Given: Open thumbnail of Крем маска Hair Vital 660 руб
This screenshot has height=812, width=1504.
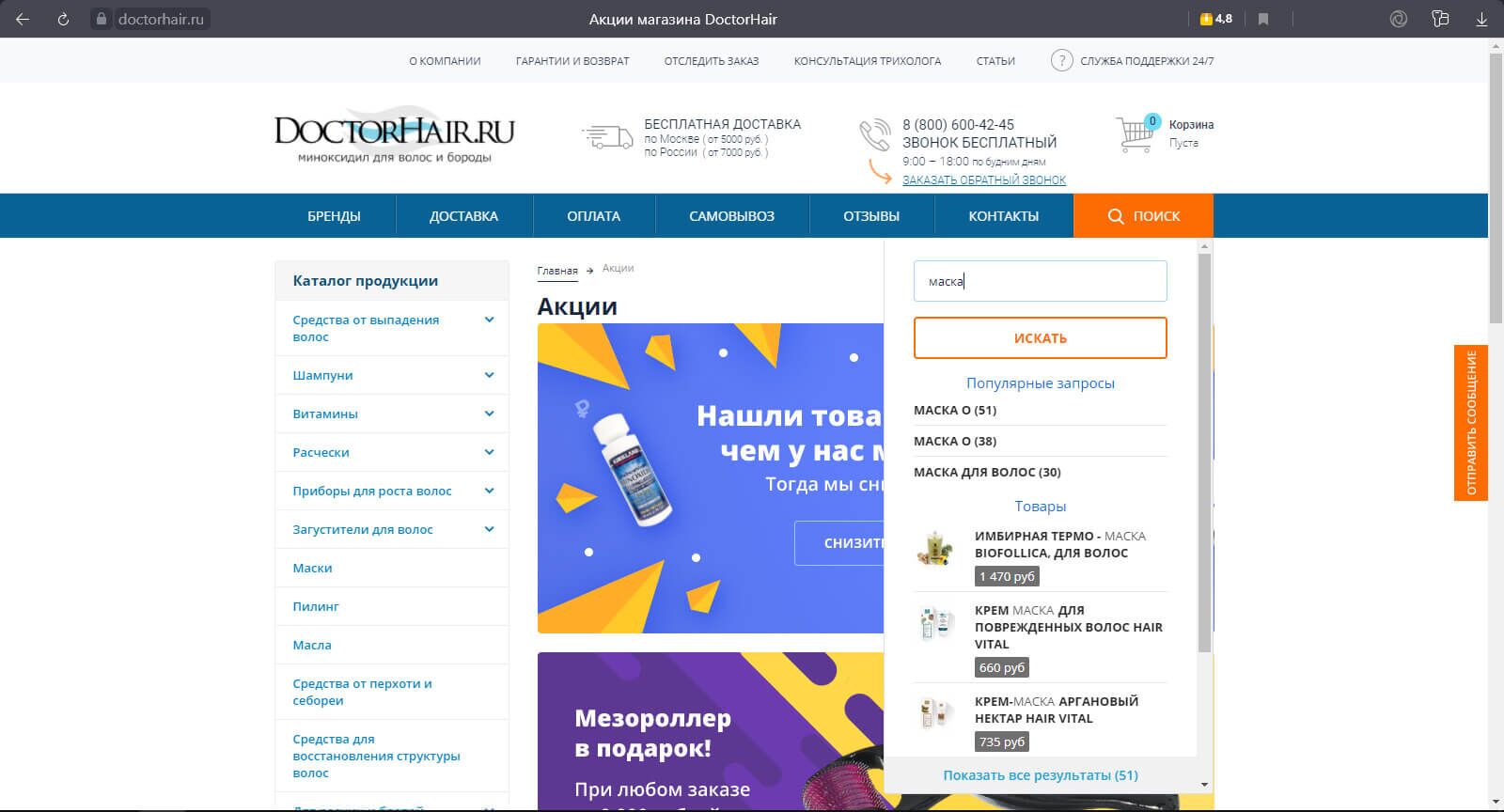Looking at the screenshot, I should (935, 621).
